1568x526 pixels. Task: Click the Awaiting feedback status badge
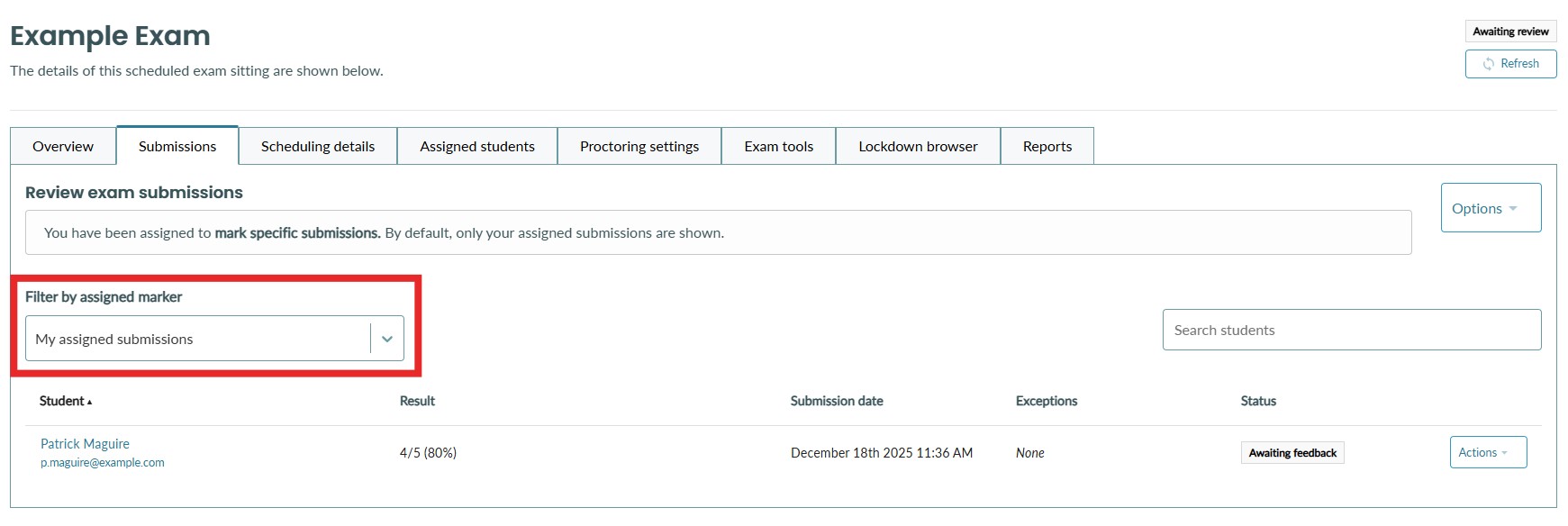click(x=1292, y=453)
